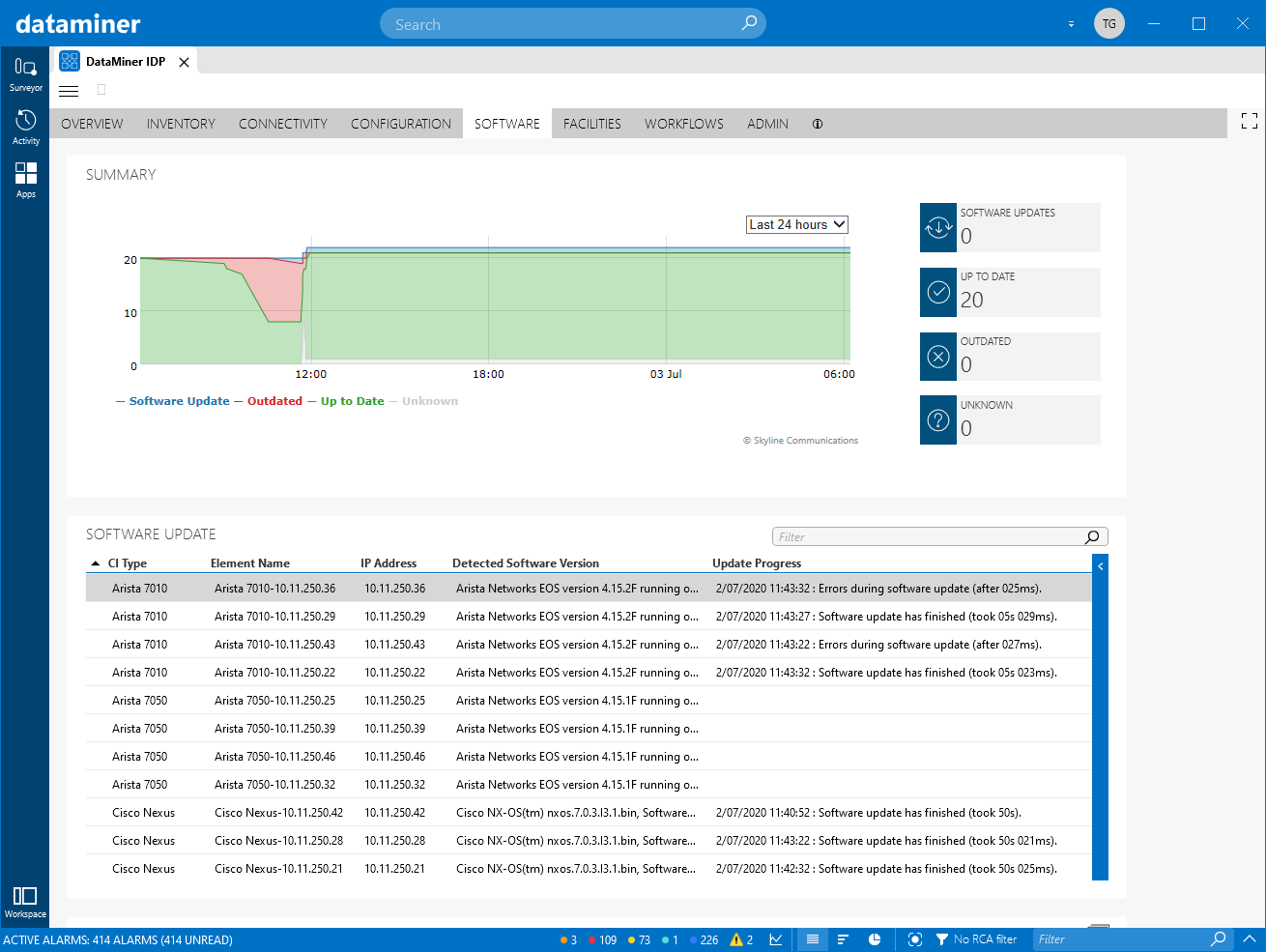Show the alarm trend graph icon in status bar
1266x952 pixels.
pyautogui.click(x=776, y=939)
